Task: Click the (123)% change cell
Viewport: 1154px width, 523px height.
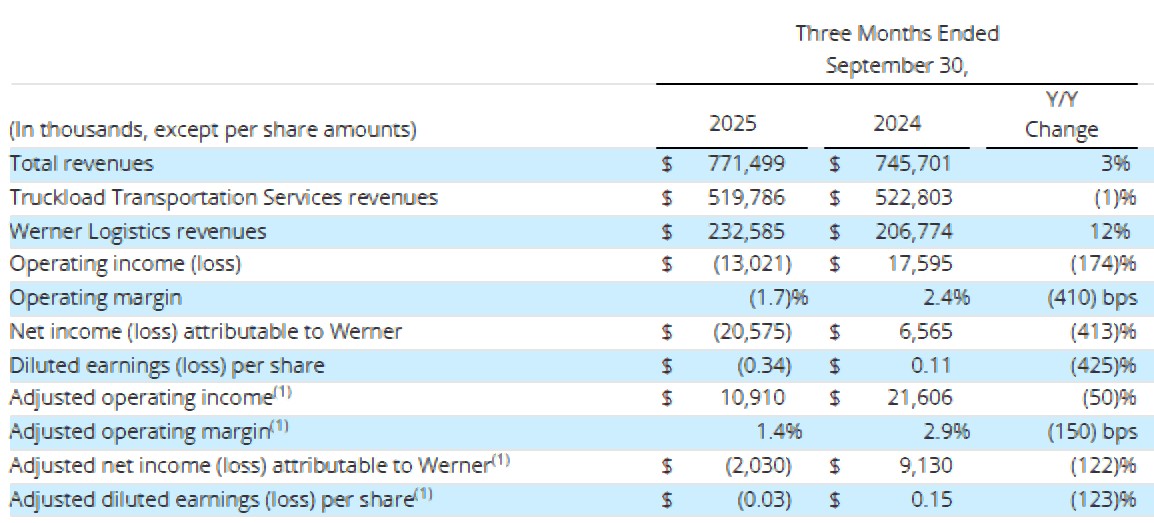Action: [1103, 499]
